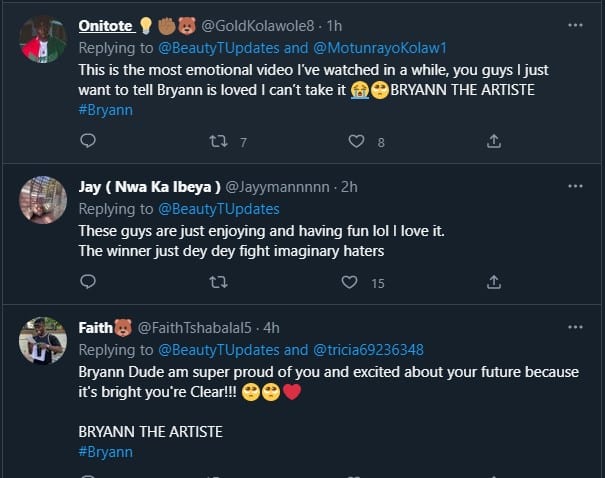This screenshot has width=605, height=478.
Task: Open @BeautyTUpdates link in Jay's reply
Action: [x=218, y=209]
